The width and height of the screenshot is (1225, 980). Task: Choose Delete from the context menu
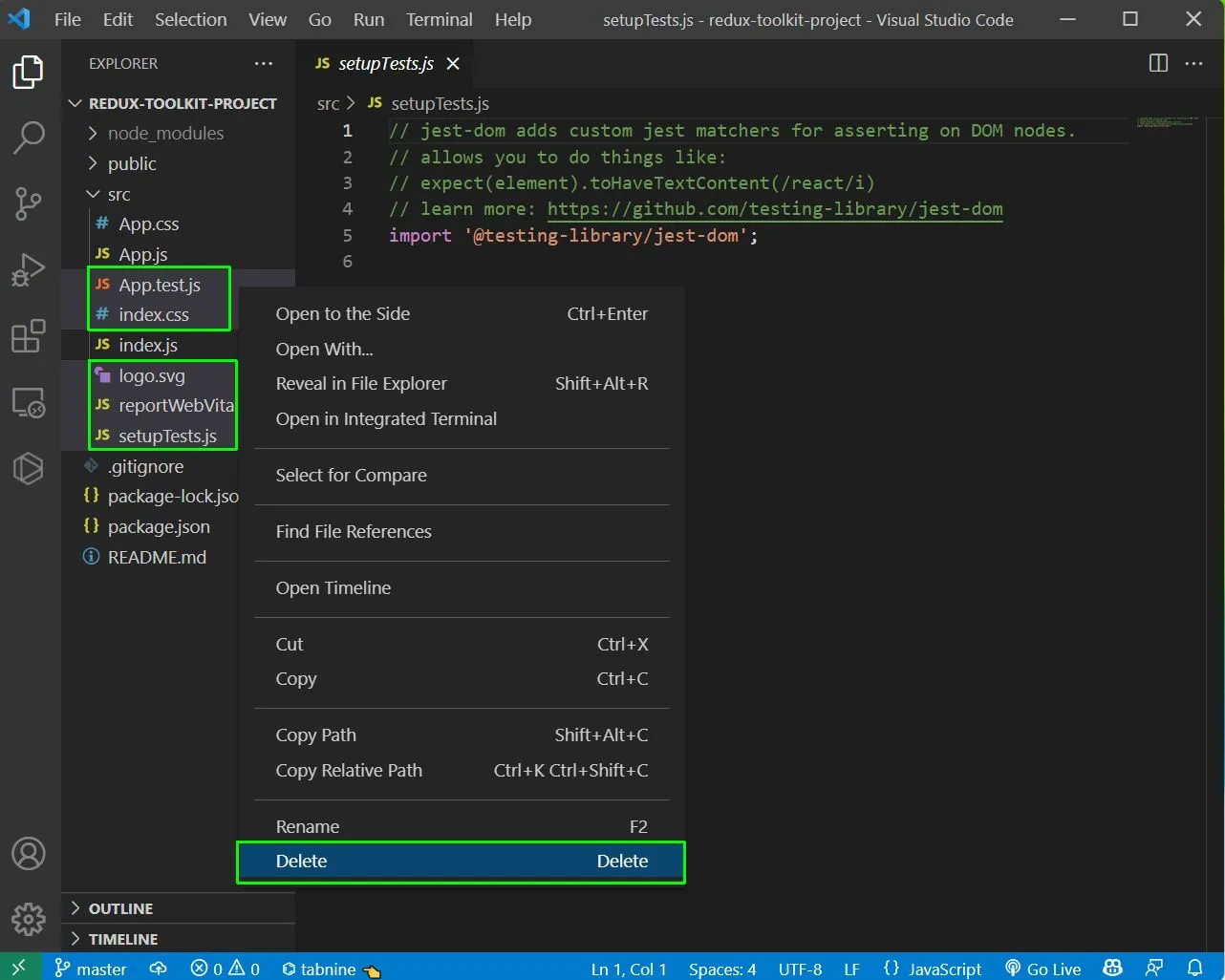462,861
